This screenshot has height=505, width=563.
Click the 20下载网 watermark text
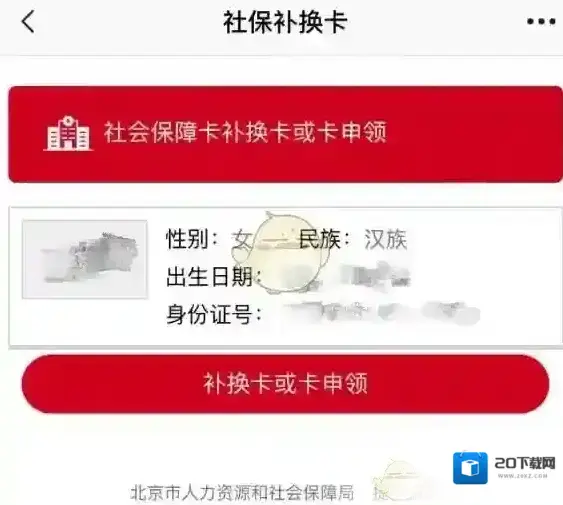[x=525, y=463]
